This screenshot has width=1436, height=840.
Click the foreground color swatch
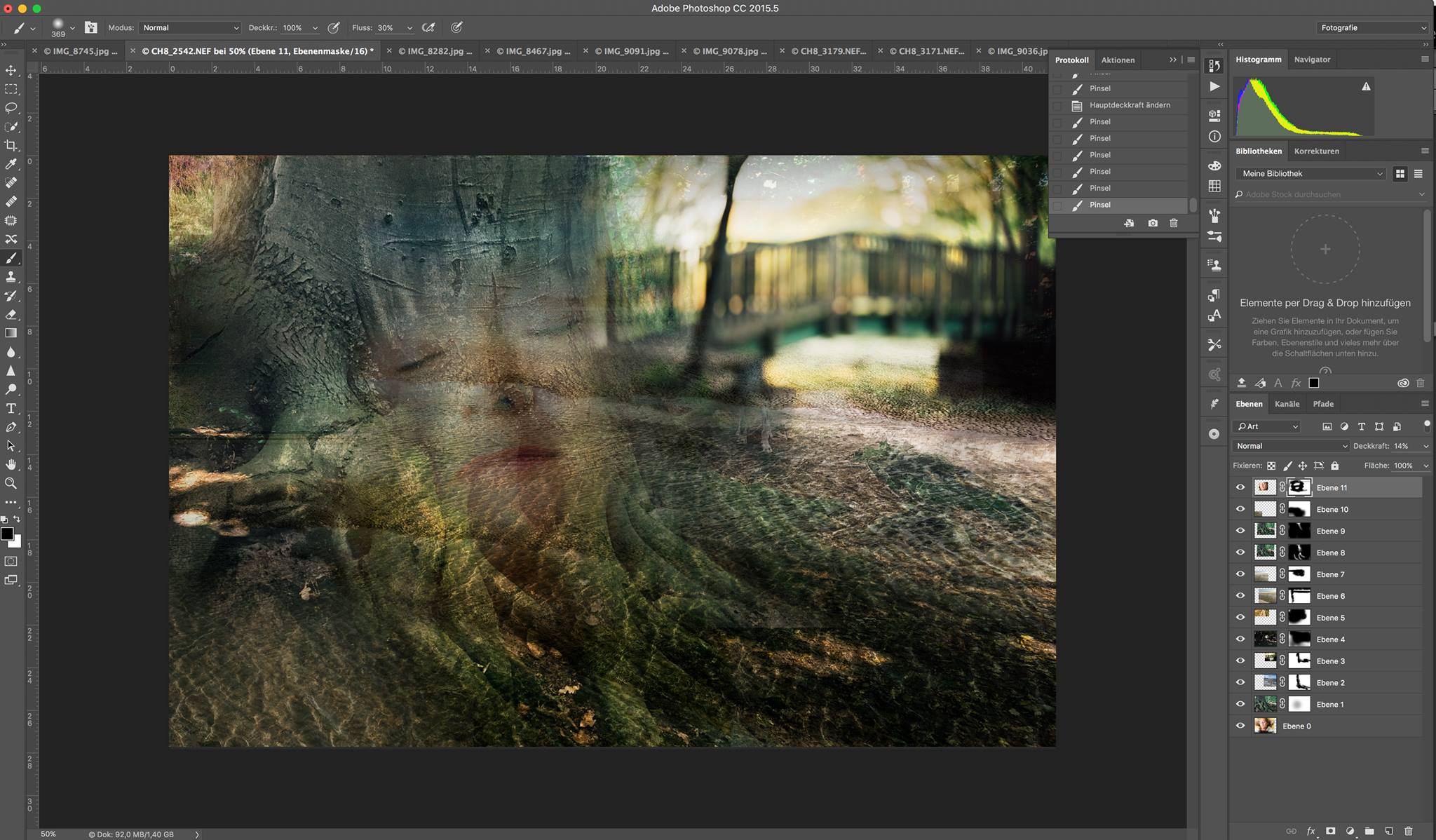7,534
